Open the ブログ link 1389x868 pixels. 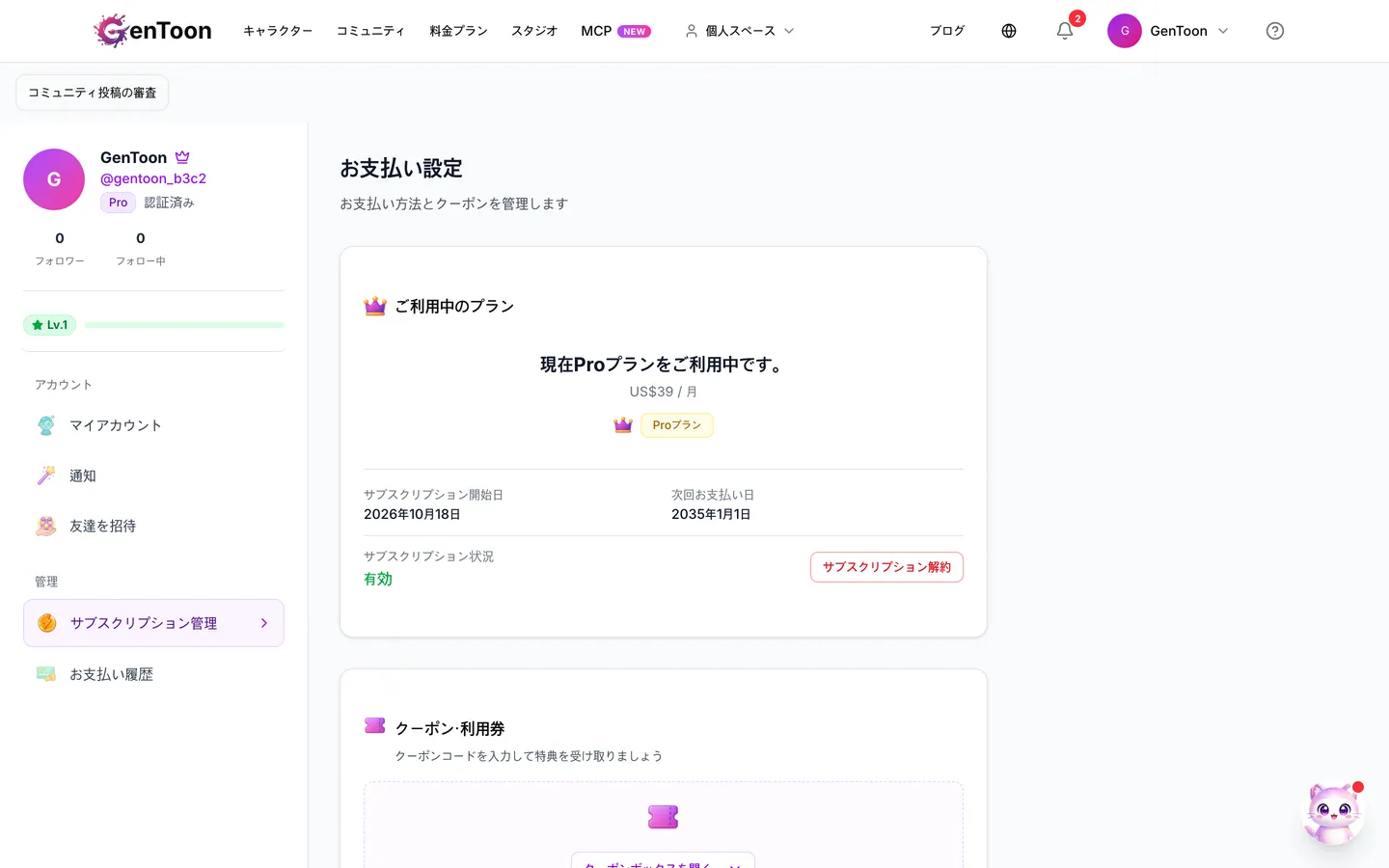point(947,31)
